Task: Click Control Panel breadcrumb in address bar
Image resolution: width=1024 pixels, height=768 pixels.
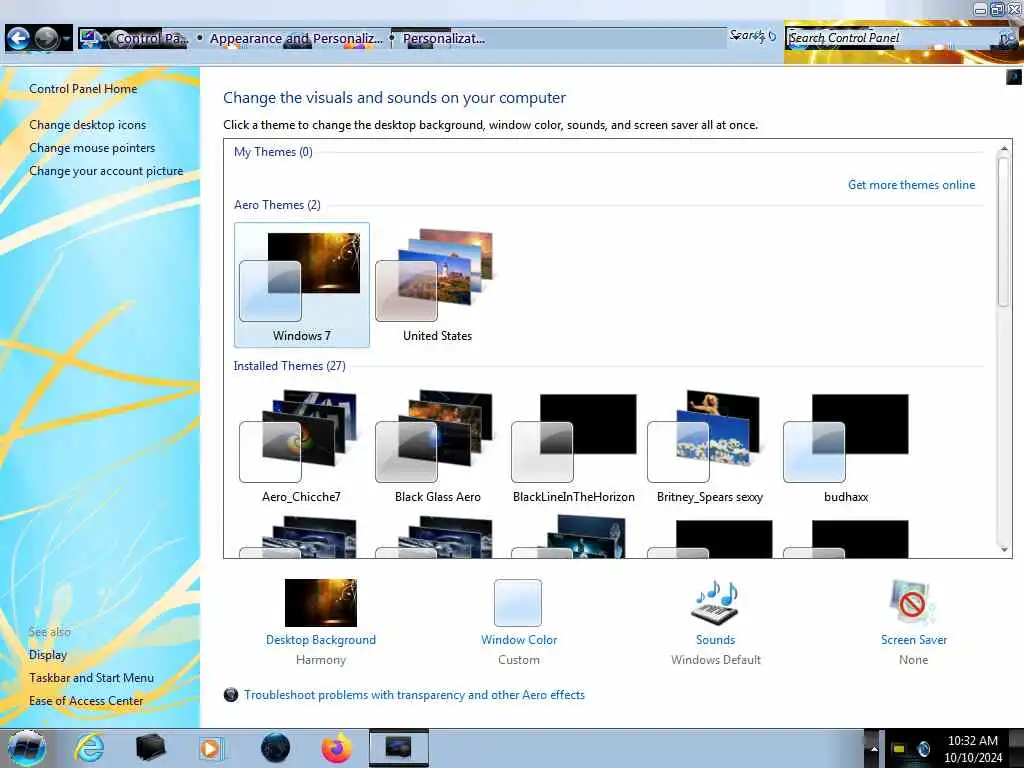Action: 151,39
